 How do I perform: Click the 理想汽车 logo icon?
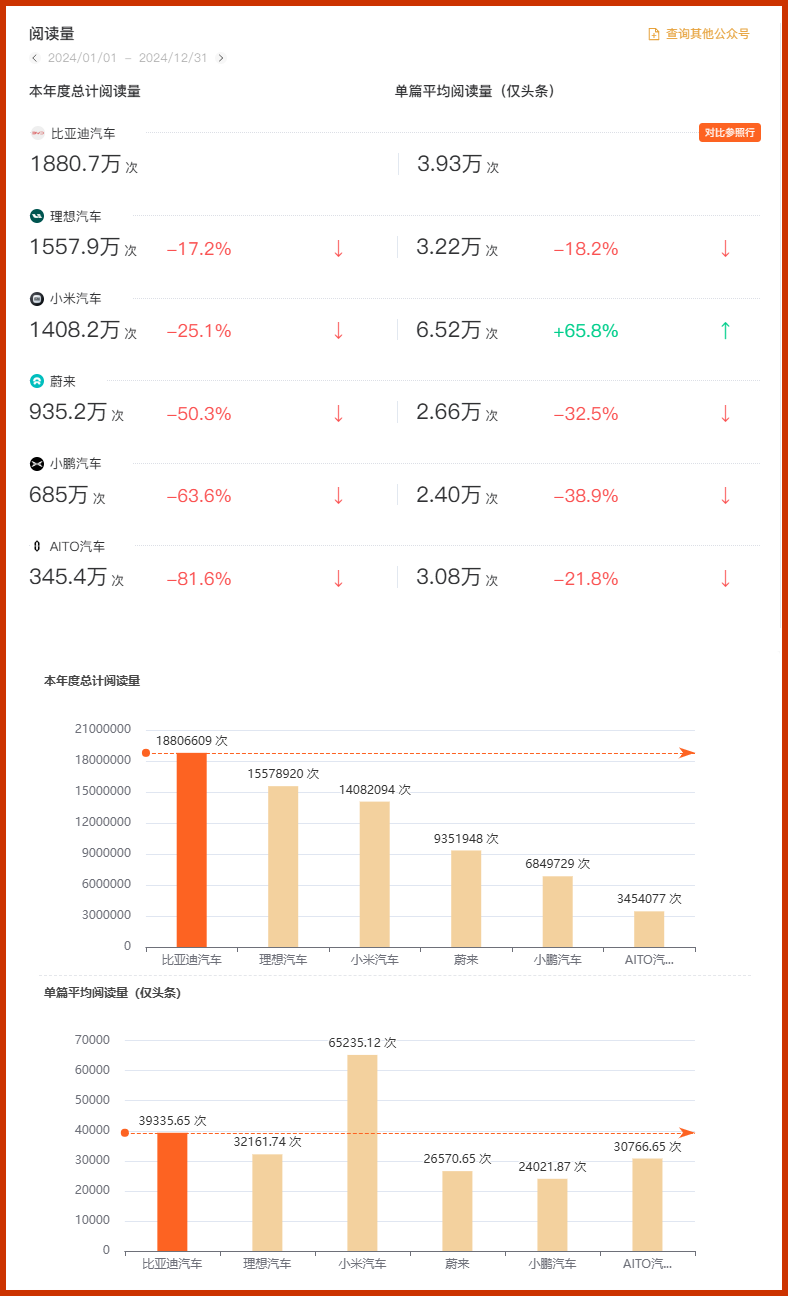(x=37, y=216)
